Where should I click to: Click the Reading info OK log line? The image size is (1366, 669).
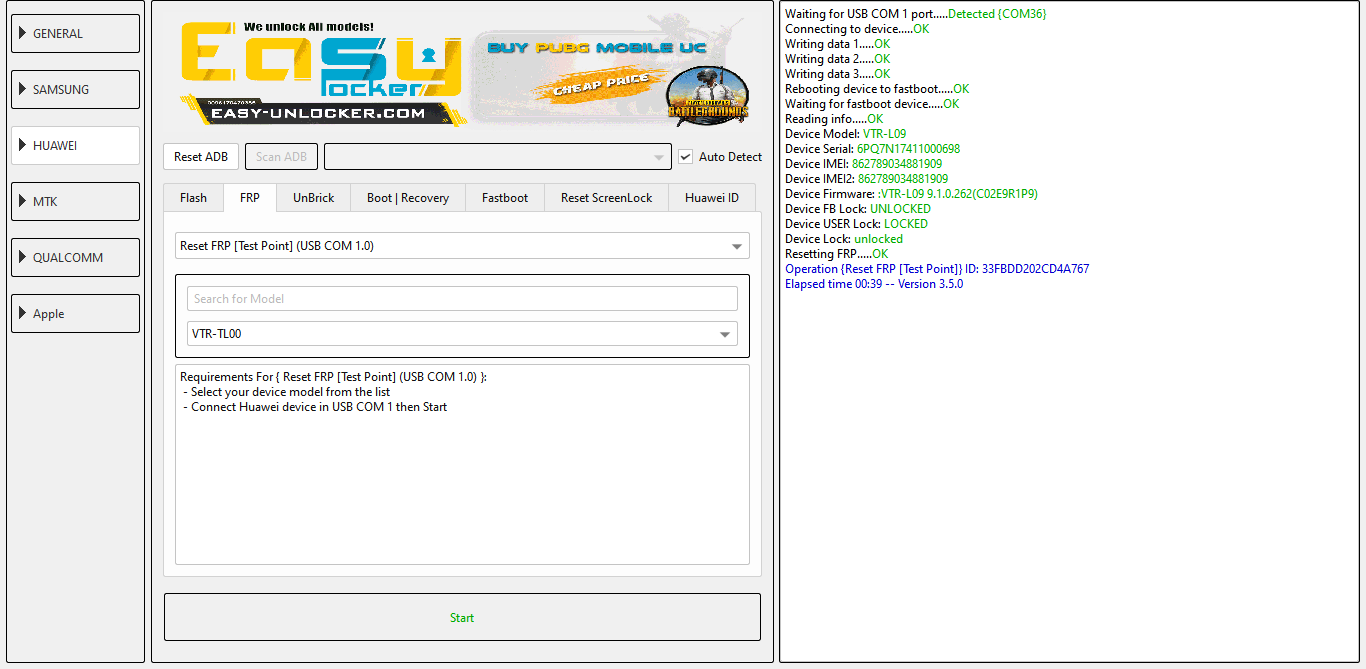[834, 119]
